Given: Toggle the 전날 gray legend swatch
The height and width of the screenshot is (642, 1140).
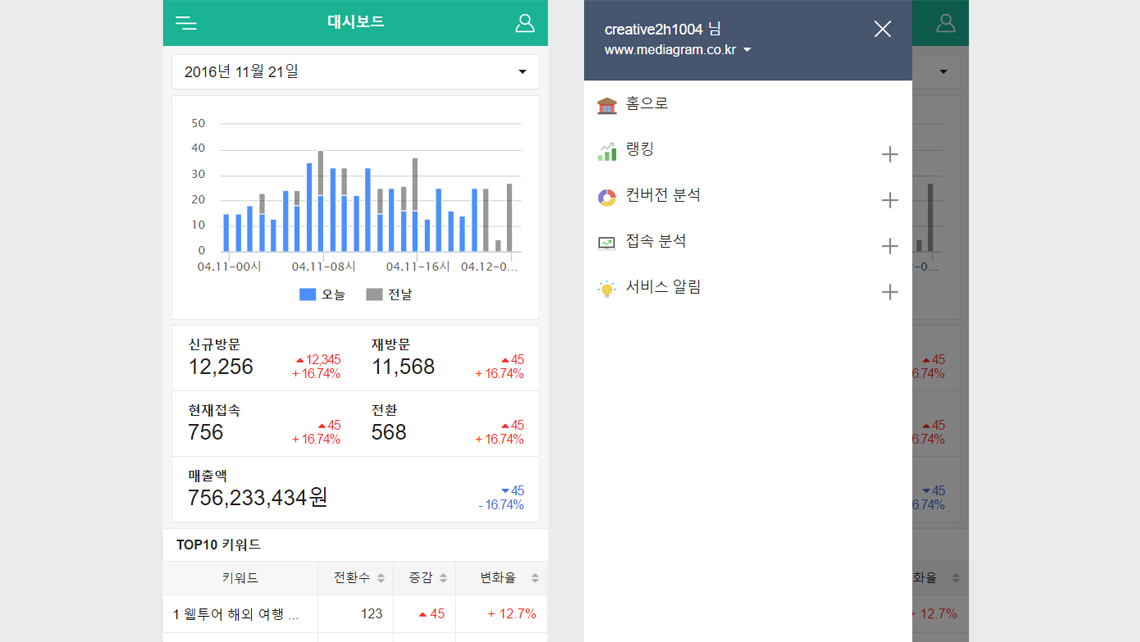Looking at the screenshot, I should [x=374, y=294].
